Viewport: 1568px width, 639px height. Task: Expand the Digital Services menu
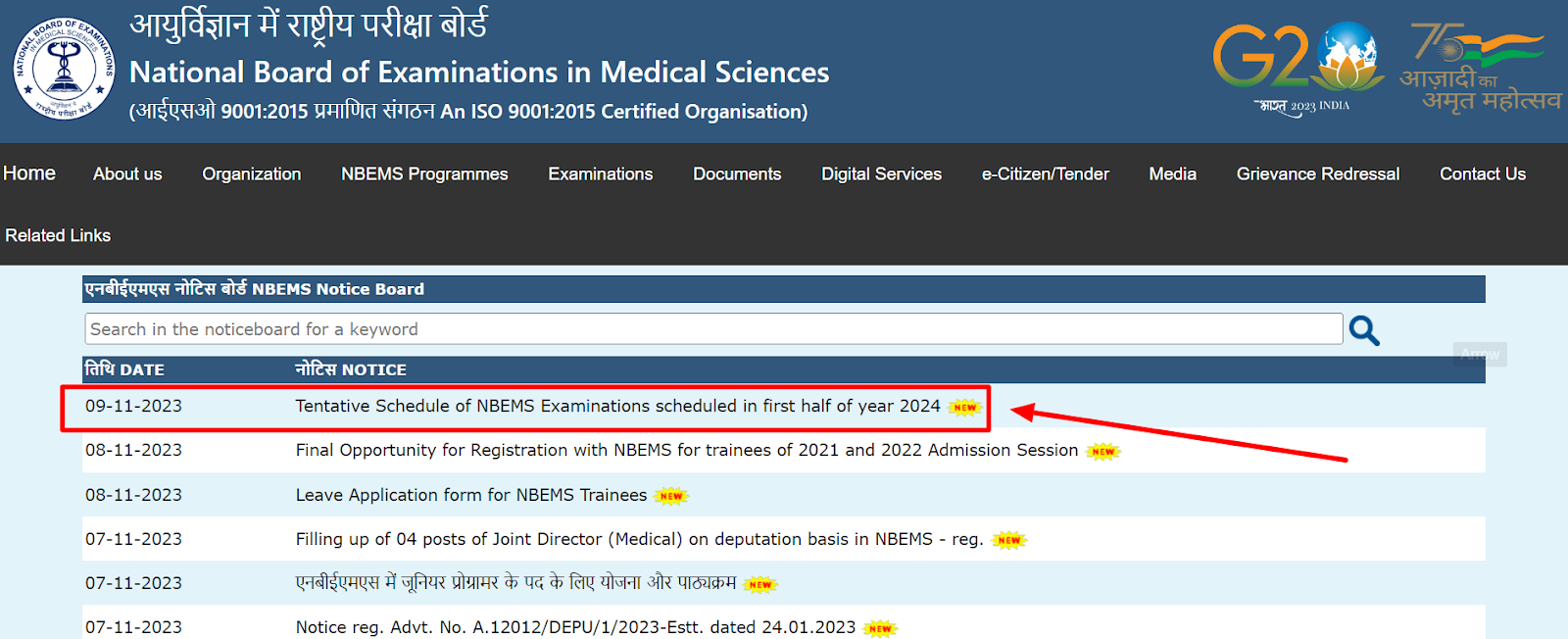pyautogui.click(x=881, y=174)
